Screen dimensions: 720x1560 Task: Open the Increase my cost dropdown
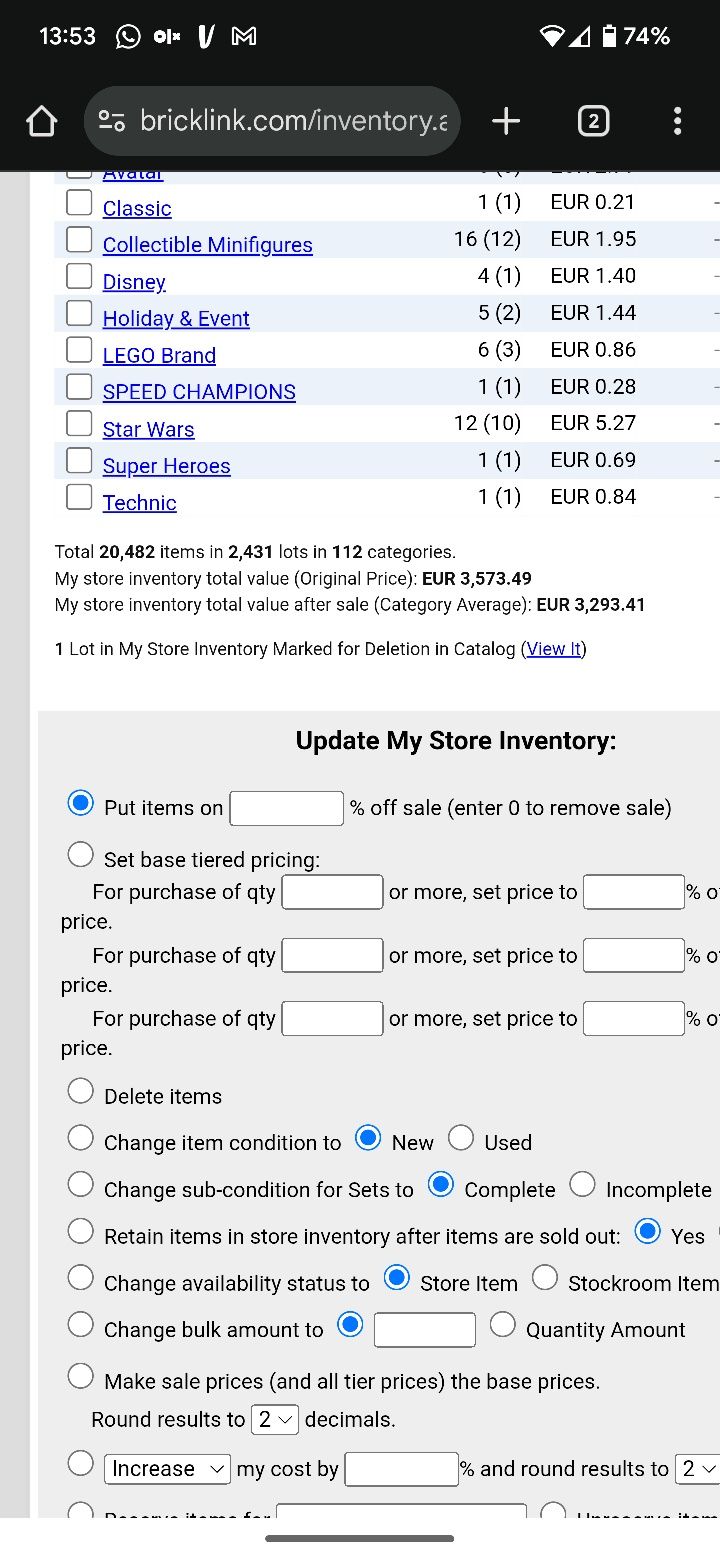point(168,1468)
